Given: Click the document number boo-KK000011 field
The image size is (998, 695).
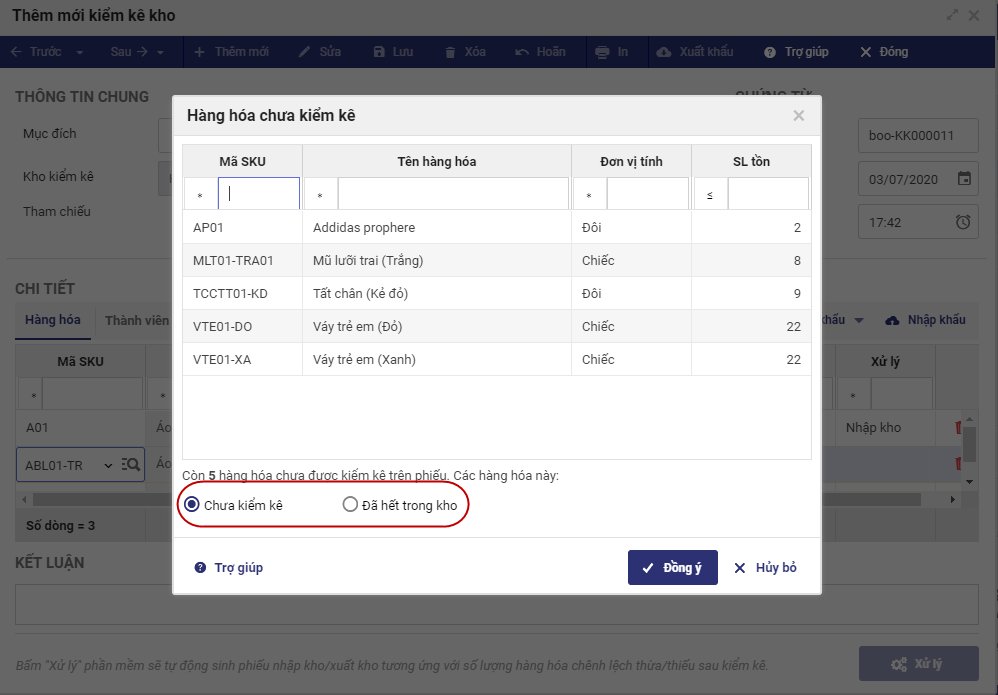Looking at the screenshot, I should (918, 136).
